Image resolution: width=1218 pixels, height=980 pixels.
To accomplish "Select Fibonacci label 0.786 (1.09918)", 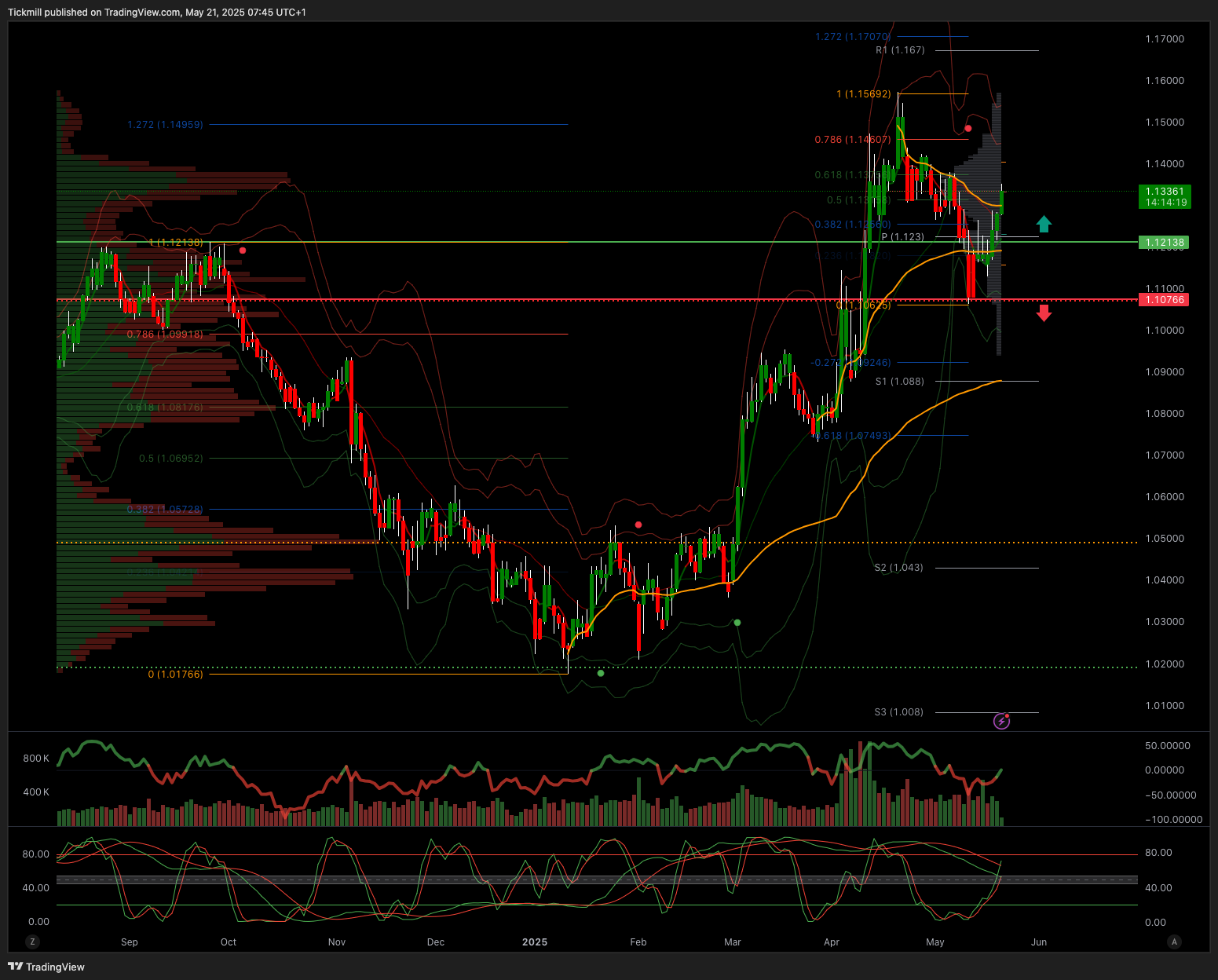I will coord(165,335).
